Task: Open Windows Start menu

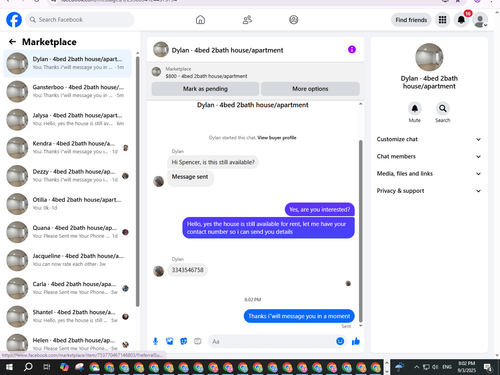Action: [9, 367]
